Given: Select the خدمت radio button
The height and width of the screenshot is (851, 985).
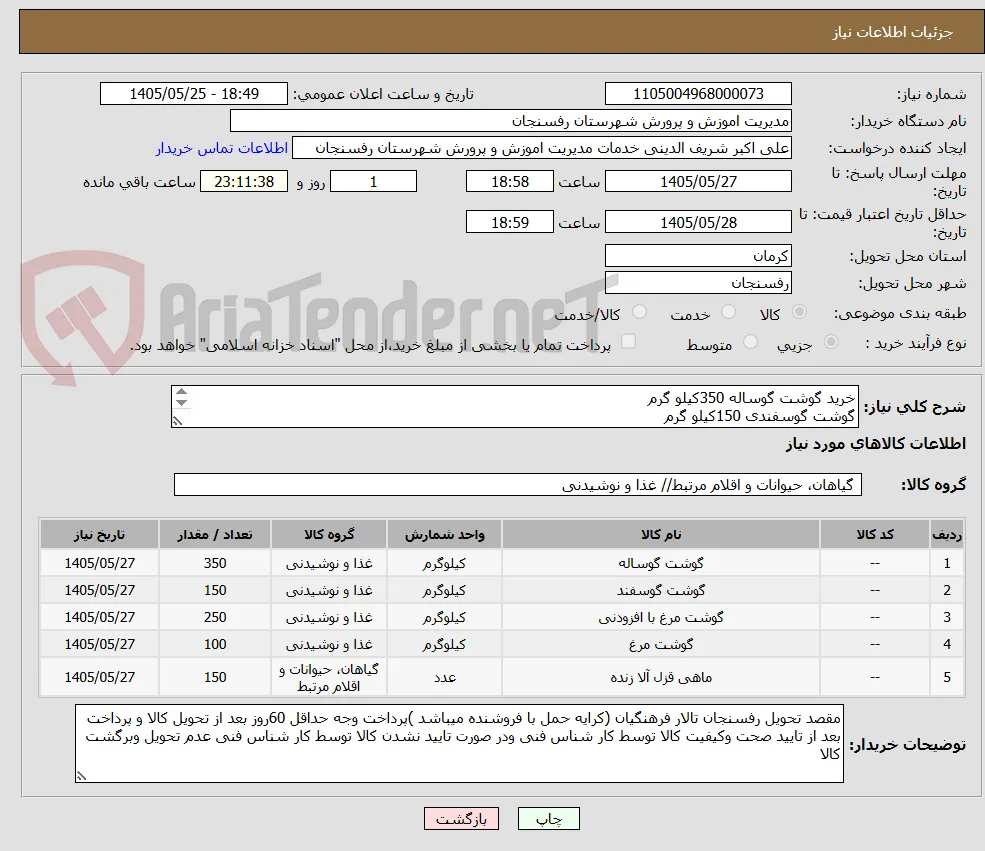Looking at the screenshot, I should [x=729, y=312].
